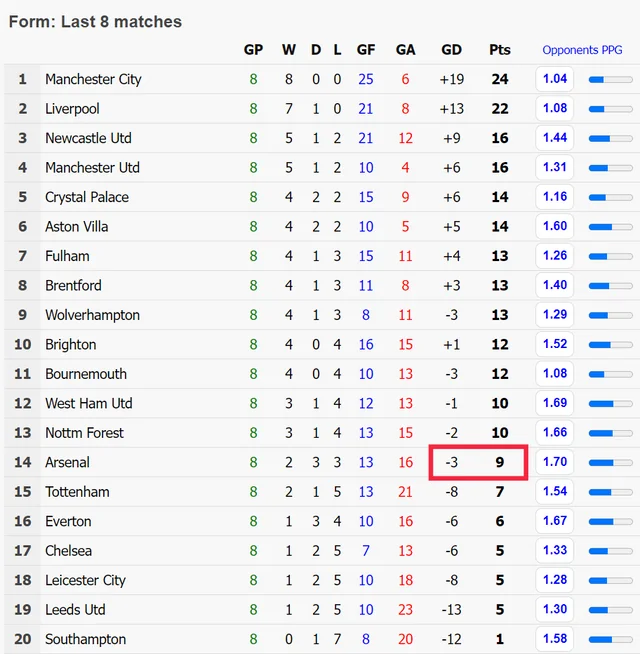Click the Pts column header
This screenshot has width=640, height=654.
(500, 50)
